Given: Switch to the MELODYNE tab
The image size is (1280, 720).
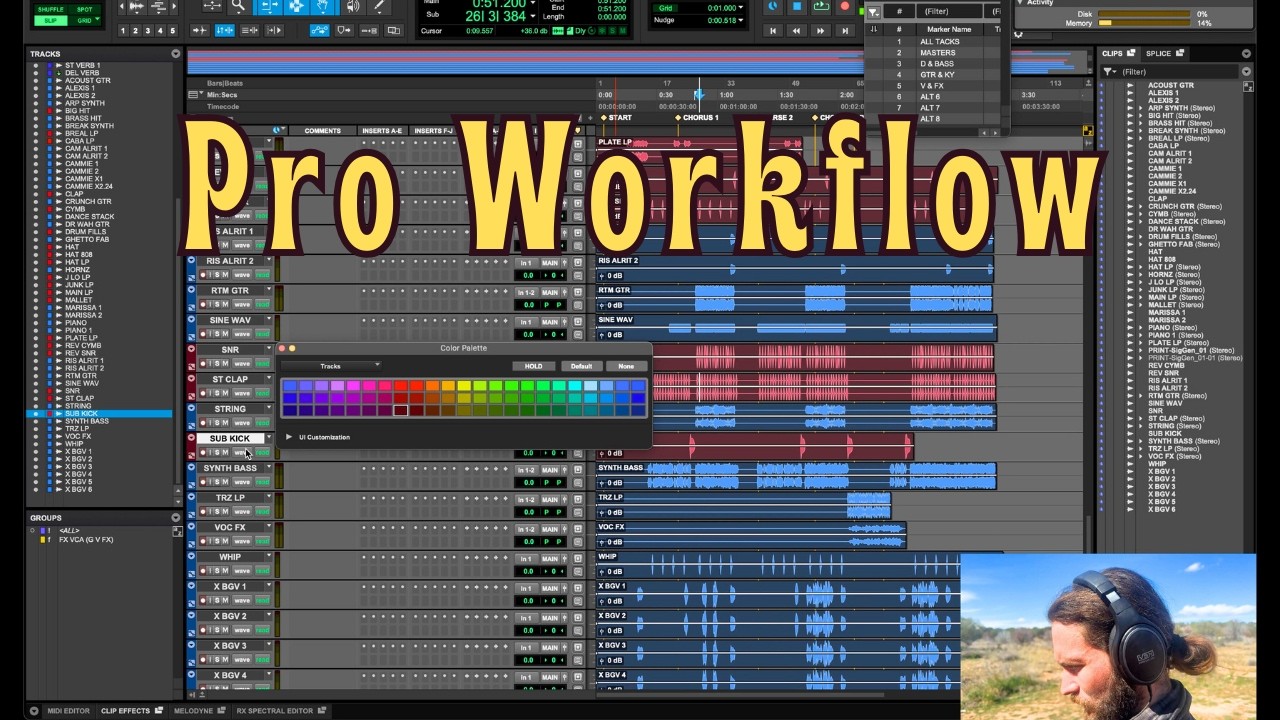Looking at the screenshot, I should (193, 711).
